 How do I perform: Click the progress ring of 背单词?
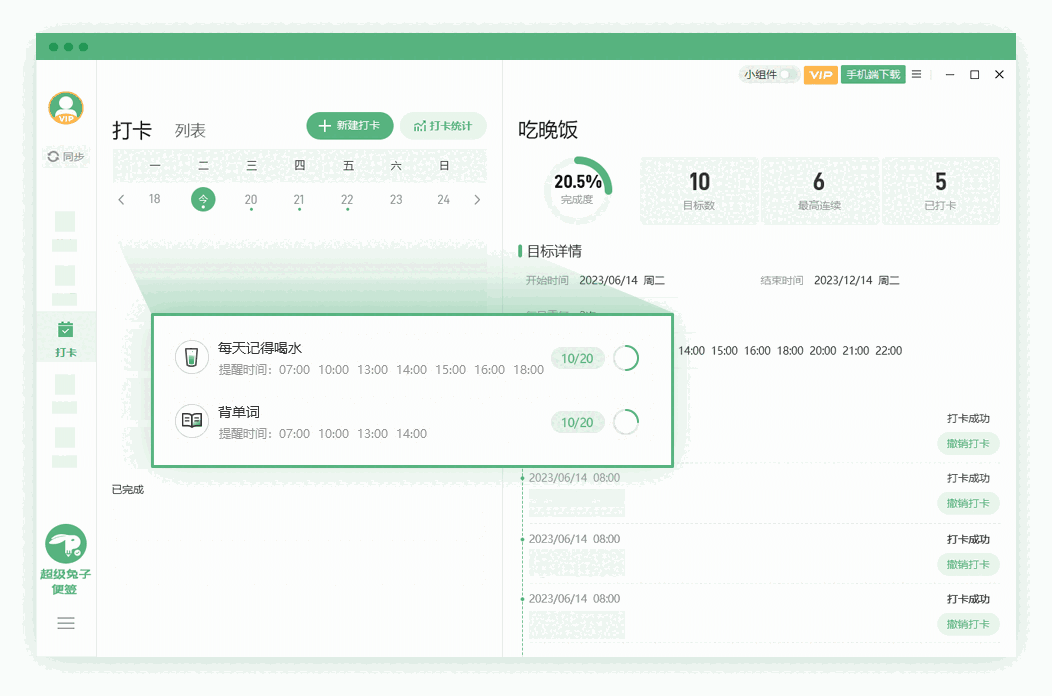coord(626,422)
